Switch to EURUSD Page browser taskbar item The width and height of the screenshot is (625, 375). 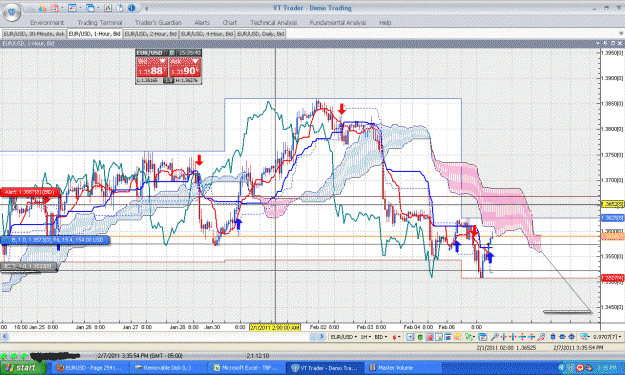coord(90,367)
